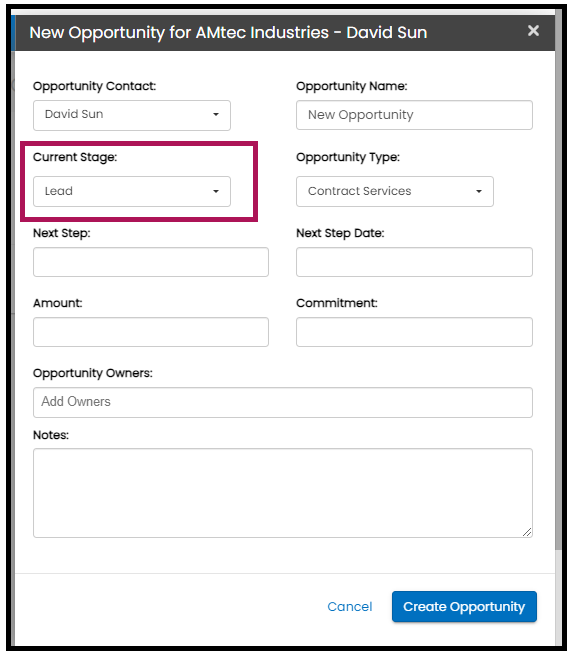The image size is (569, 654).
Task: Click the dialog title bar text
Action: click(x=228, y=33)
